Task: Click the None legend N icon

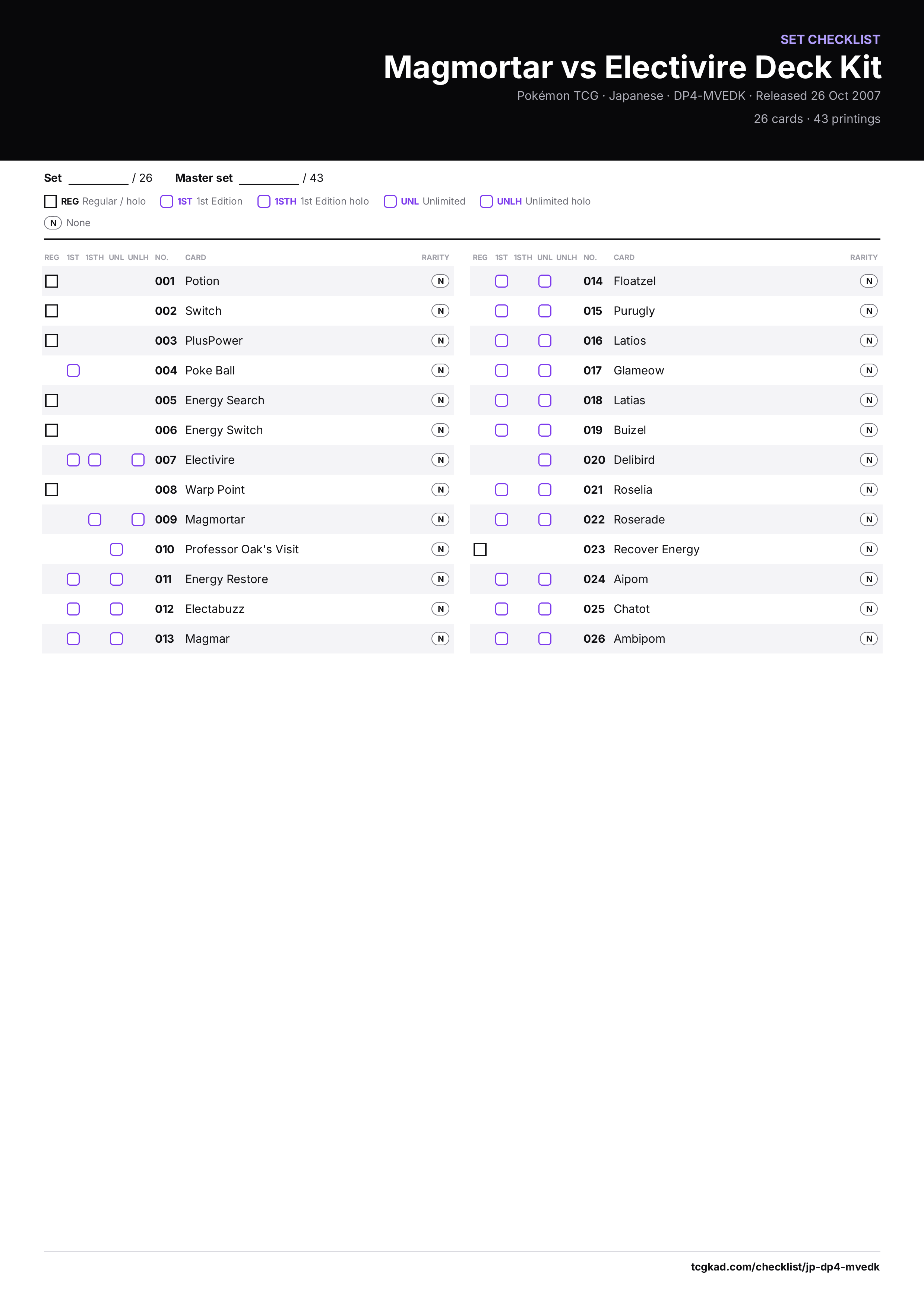Action: [x=53, y=223]
